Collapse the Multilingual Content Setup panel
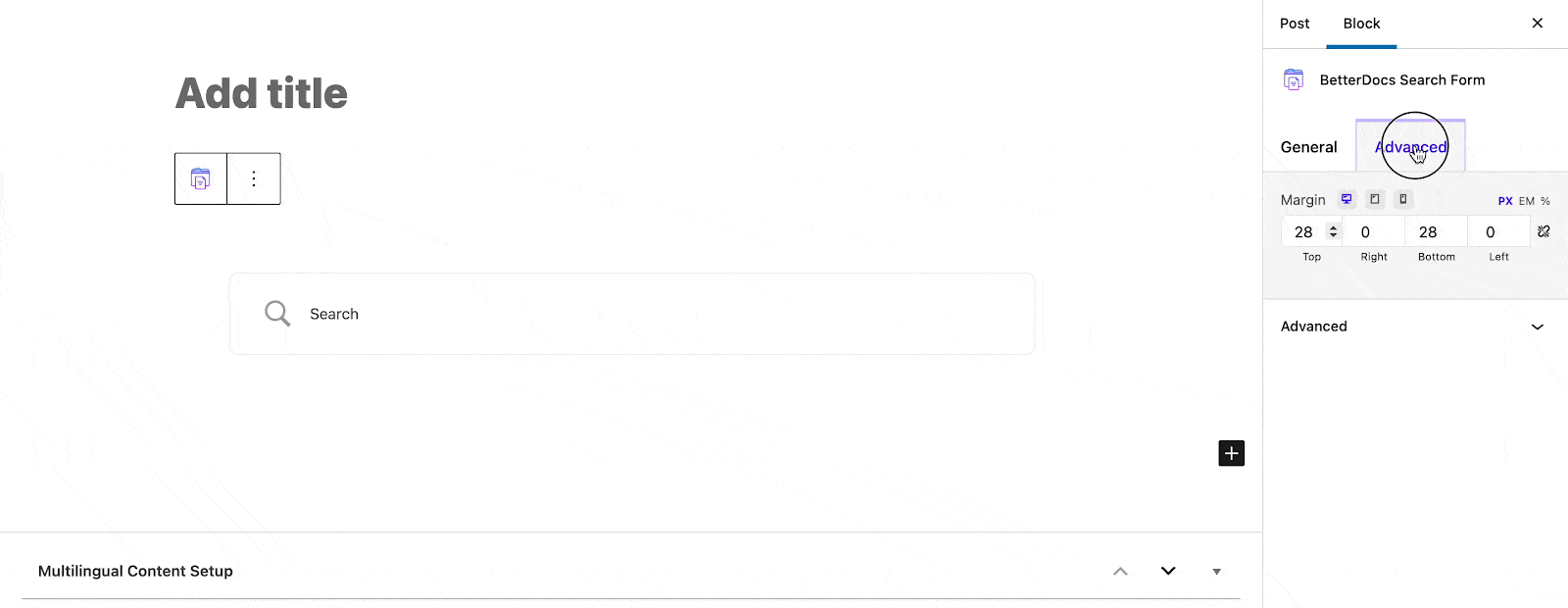Screen dimensions: 1568x608 pos(1120,570)
